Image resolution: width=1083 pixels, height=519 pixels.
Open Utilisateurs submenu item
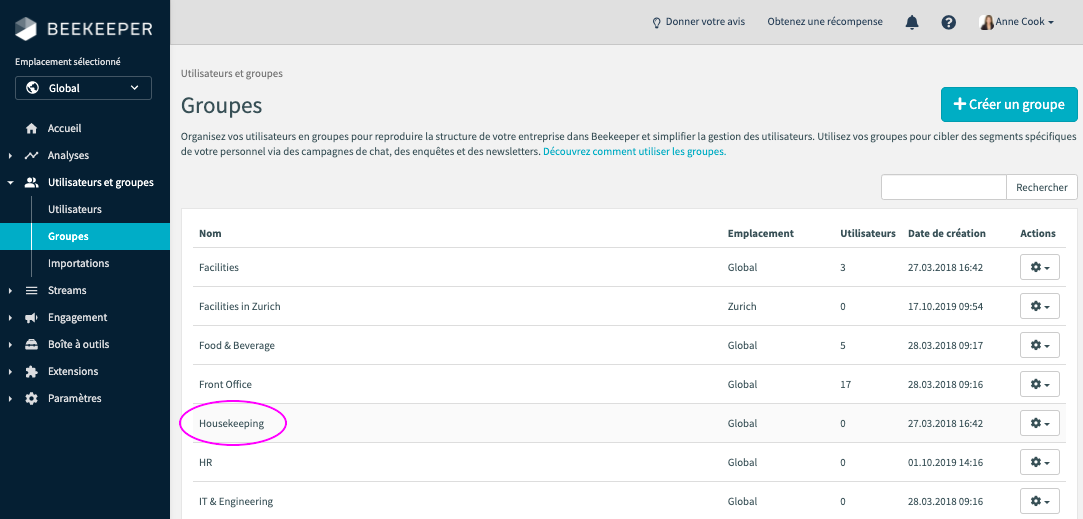[x=75, y=209]
